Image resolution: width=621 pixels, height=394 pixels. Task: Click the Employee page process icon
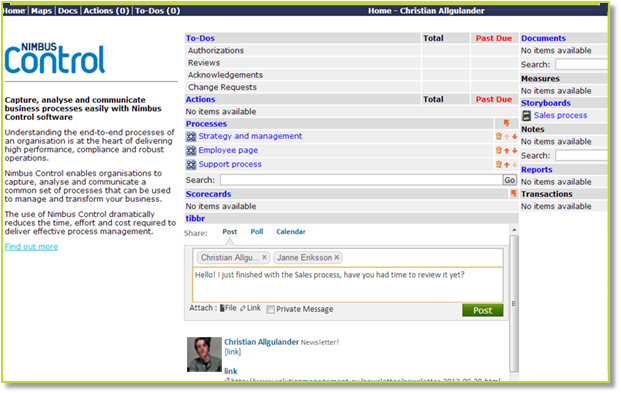coord(191,150)
